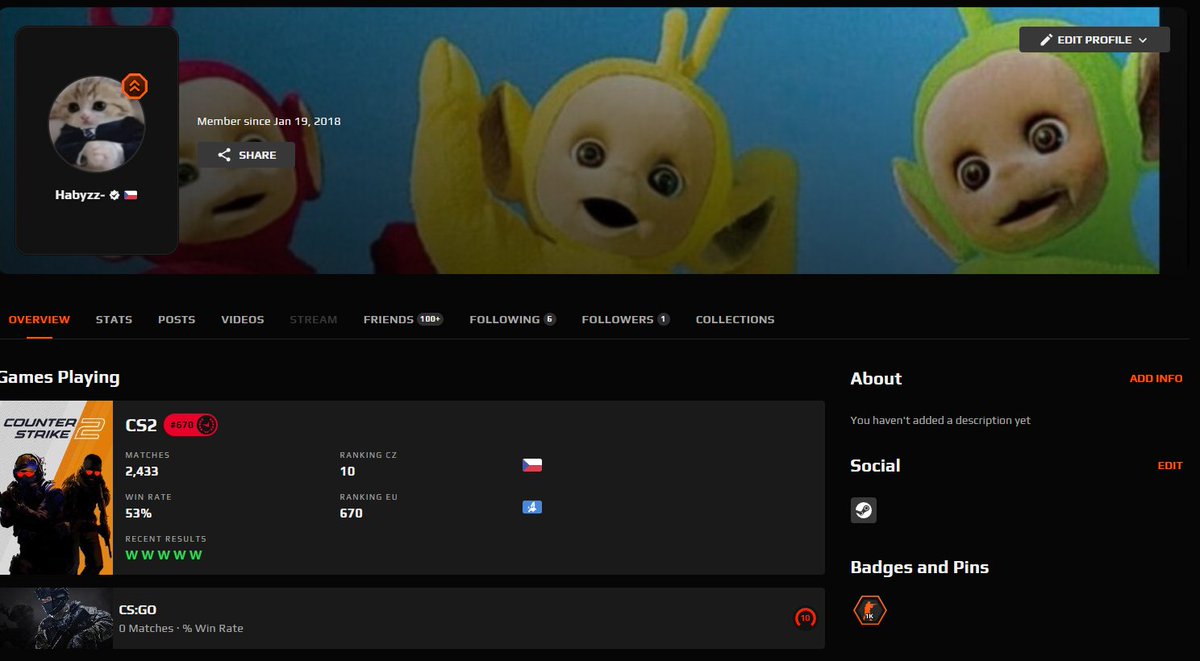The image size is (1200, 661).
Task: Click the Social heading
Action: click(875, 466)
